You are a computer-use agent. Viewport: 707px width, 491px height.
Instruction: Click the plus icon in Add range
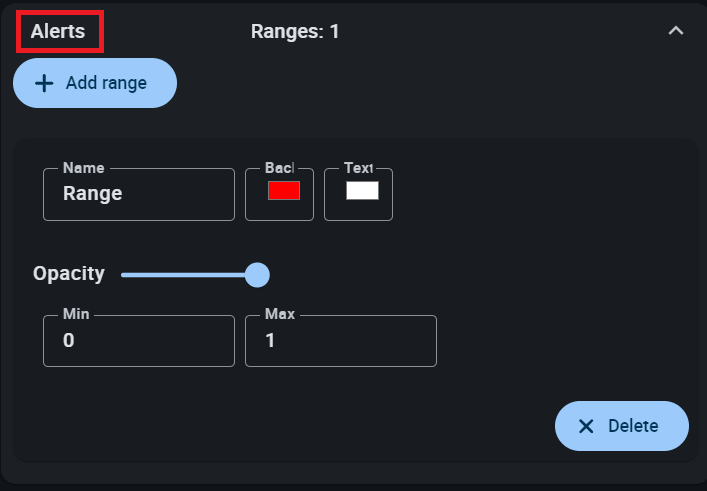pos(44,83)
